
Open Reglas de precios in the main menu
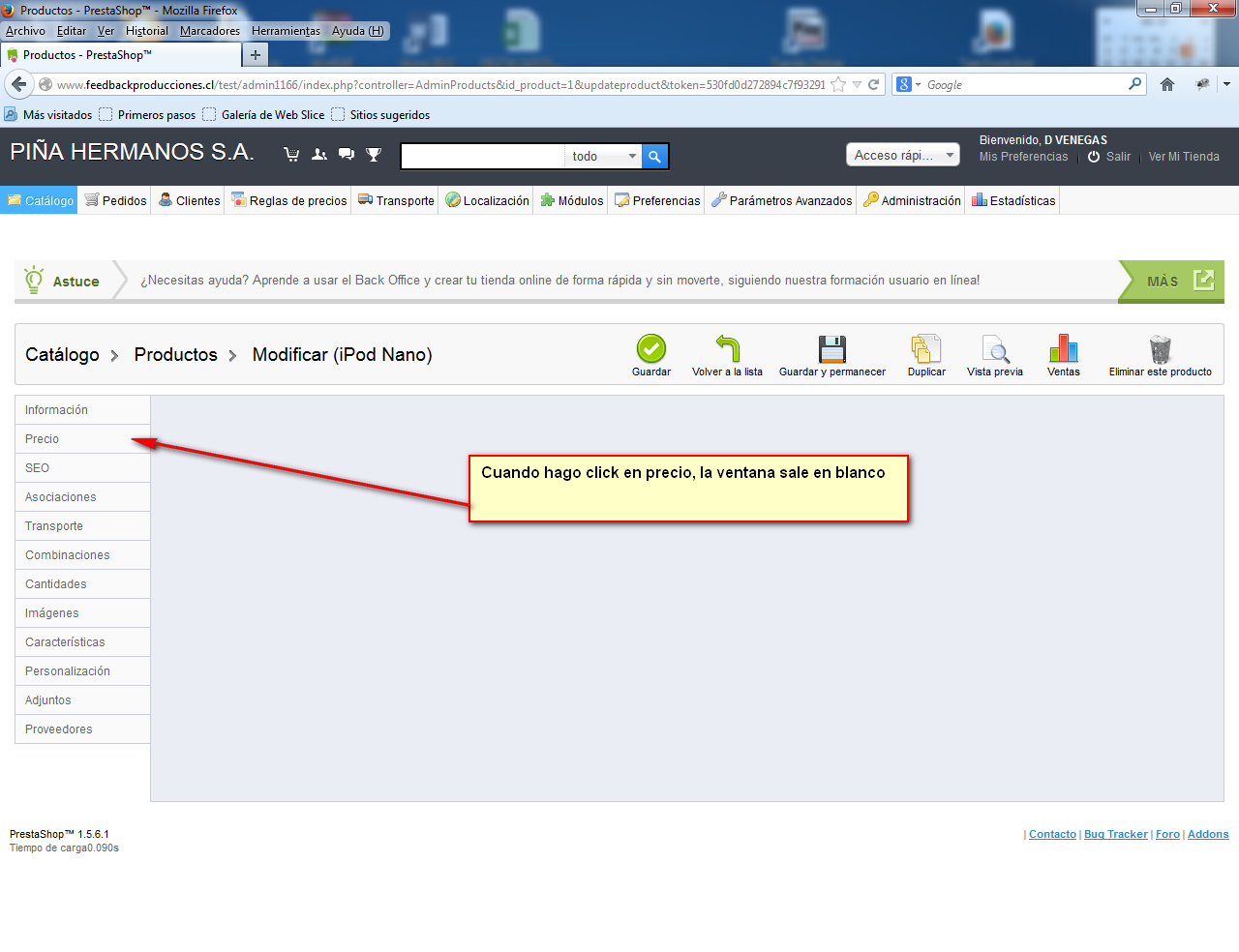coord(288,200)
